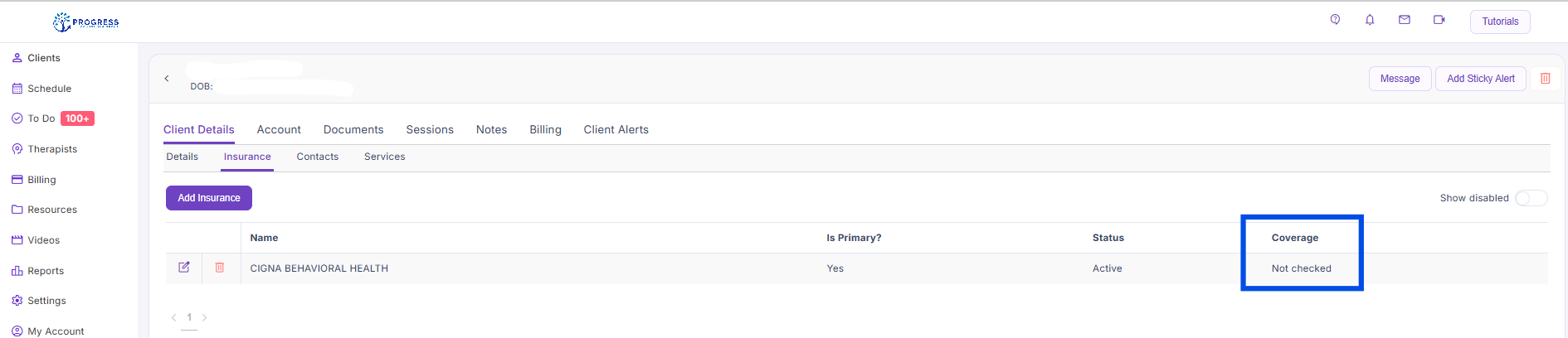The height and width of the screenshot is (338, 1568).
Task: Go back using the left arrow
Action: click(167, 79)
